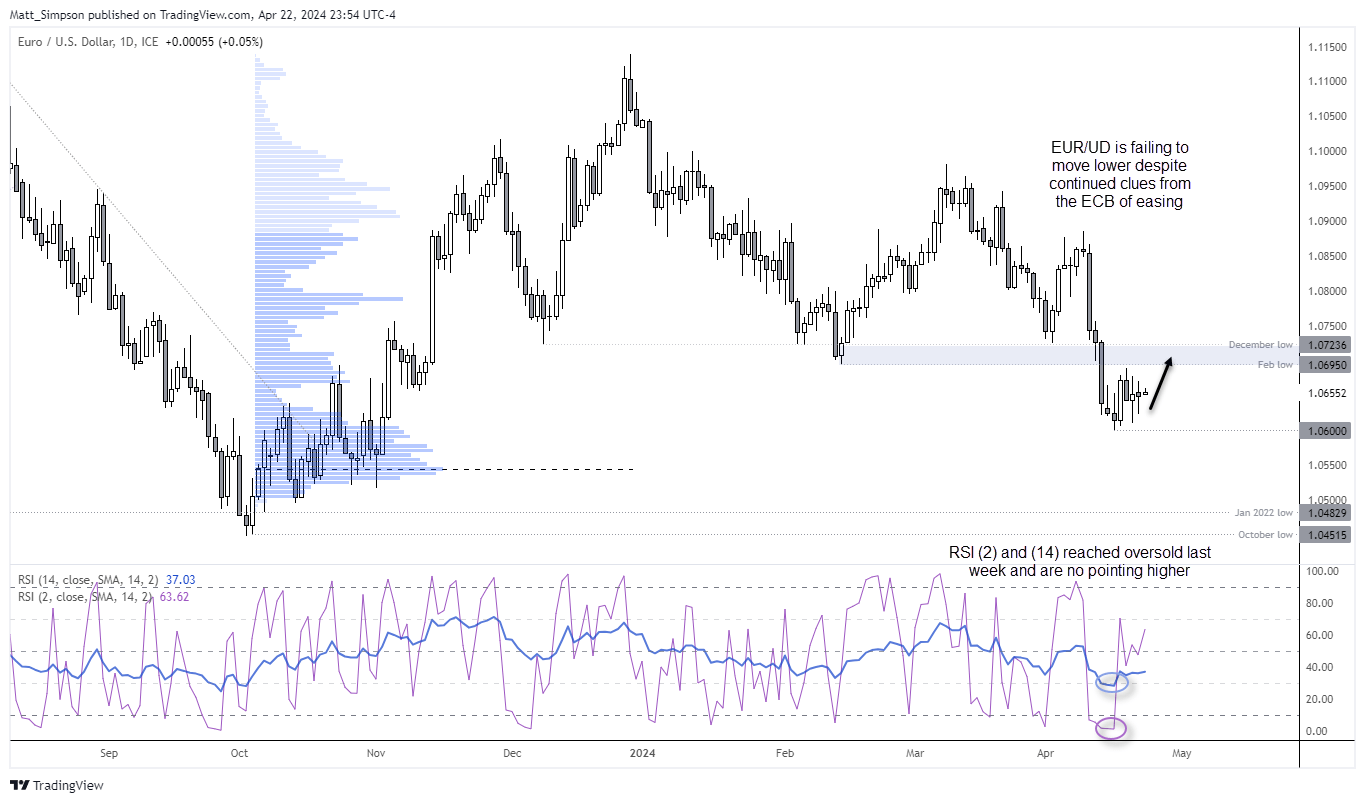Screen dimensions: 1365x803
Task: Click the Nov label on the time axis
Action: 376,752
